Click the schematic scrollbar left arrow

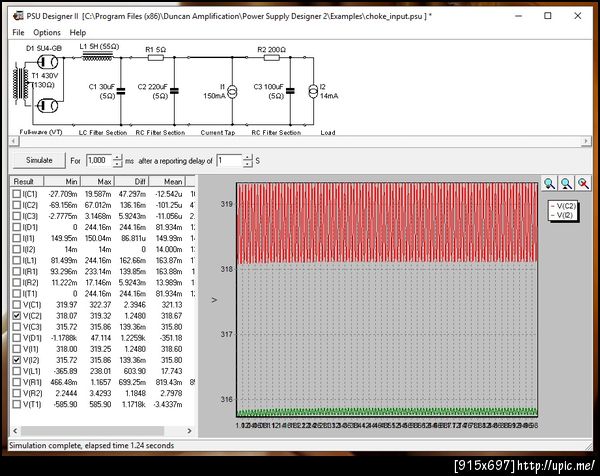pos(14,141)
